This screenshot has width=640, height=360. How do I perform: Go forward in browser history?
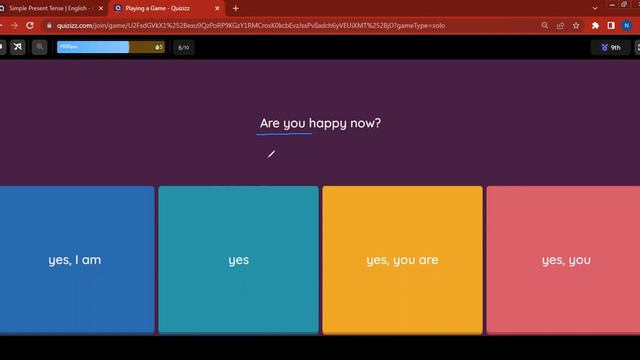click(x=14, y=25)
